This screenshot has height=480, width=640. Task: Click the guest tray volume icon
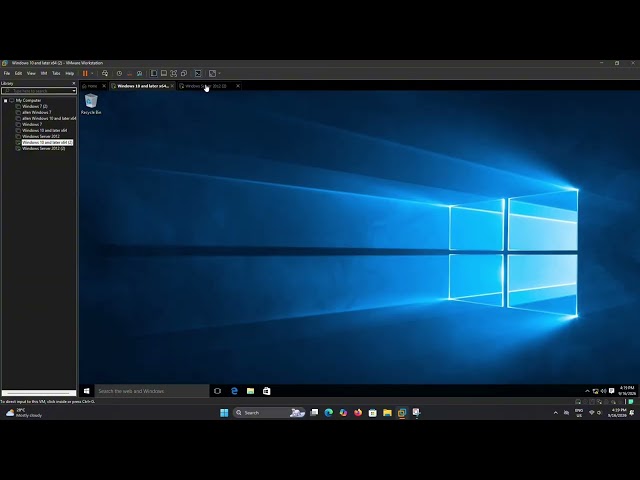tap(603, 391)
